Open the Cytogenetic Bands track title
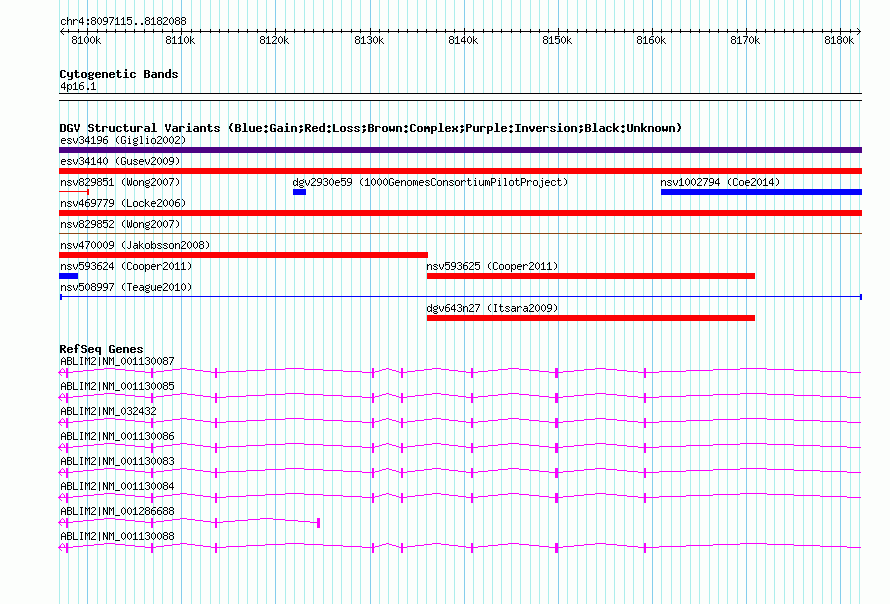This screenshot has width=890, height=604. pos(119,74)
